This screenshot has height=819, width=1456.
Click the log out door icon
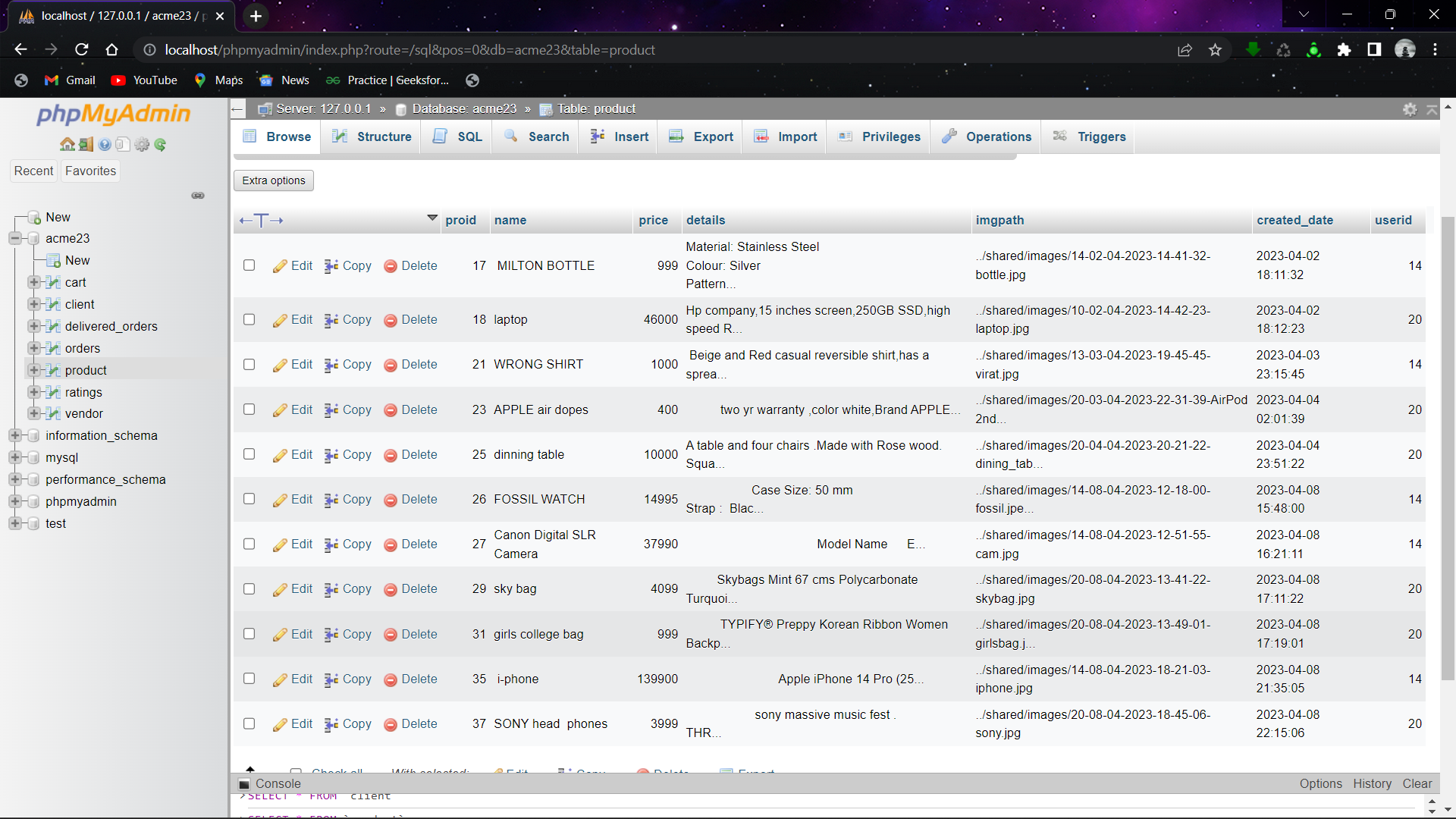[86, 144]
